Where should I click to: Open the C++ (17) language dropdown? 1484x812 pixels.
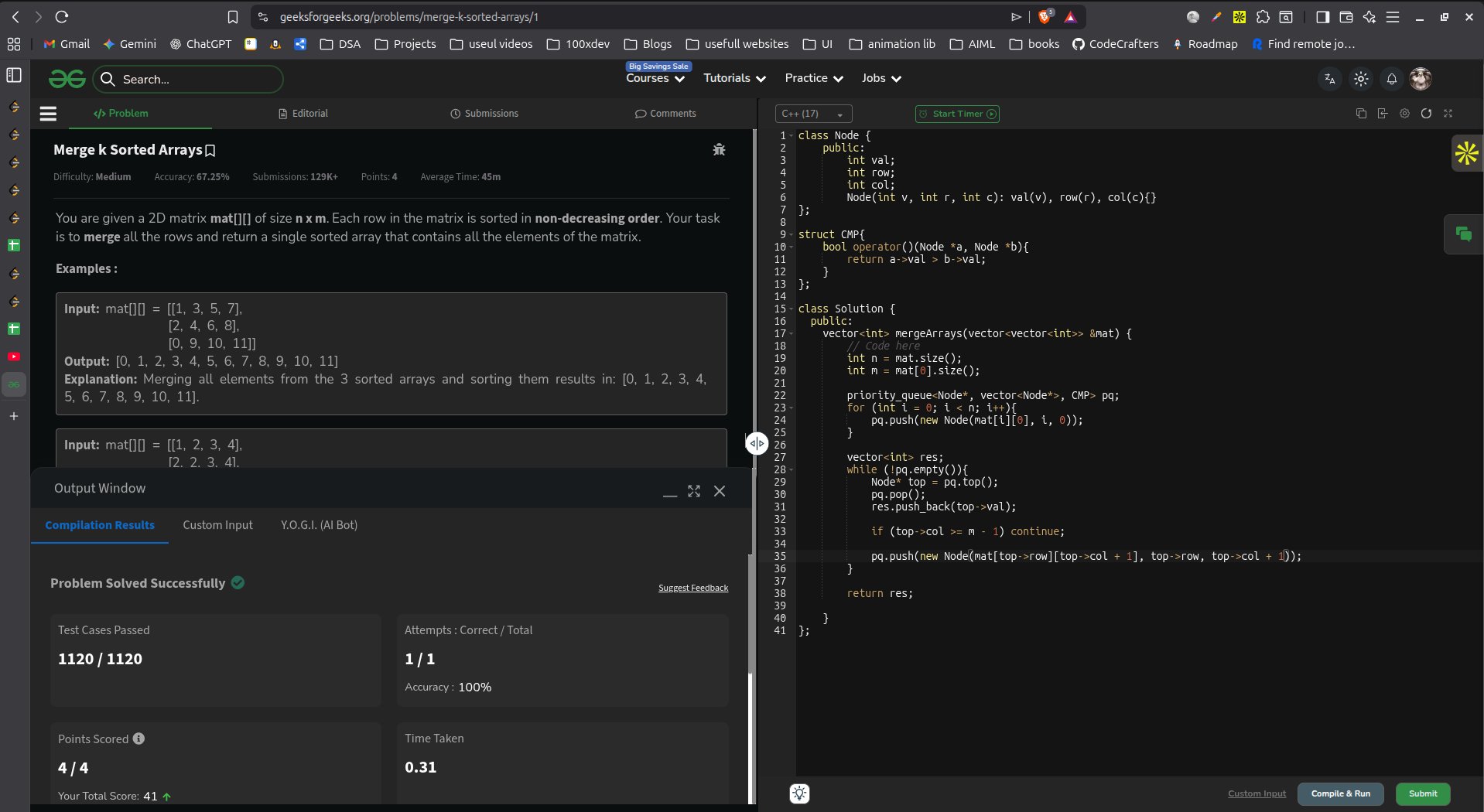pos(812,114)
